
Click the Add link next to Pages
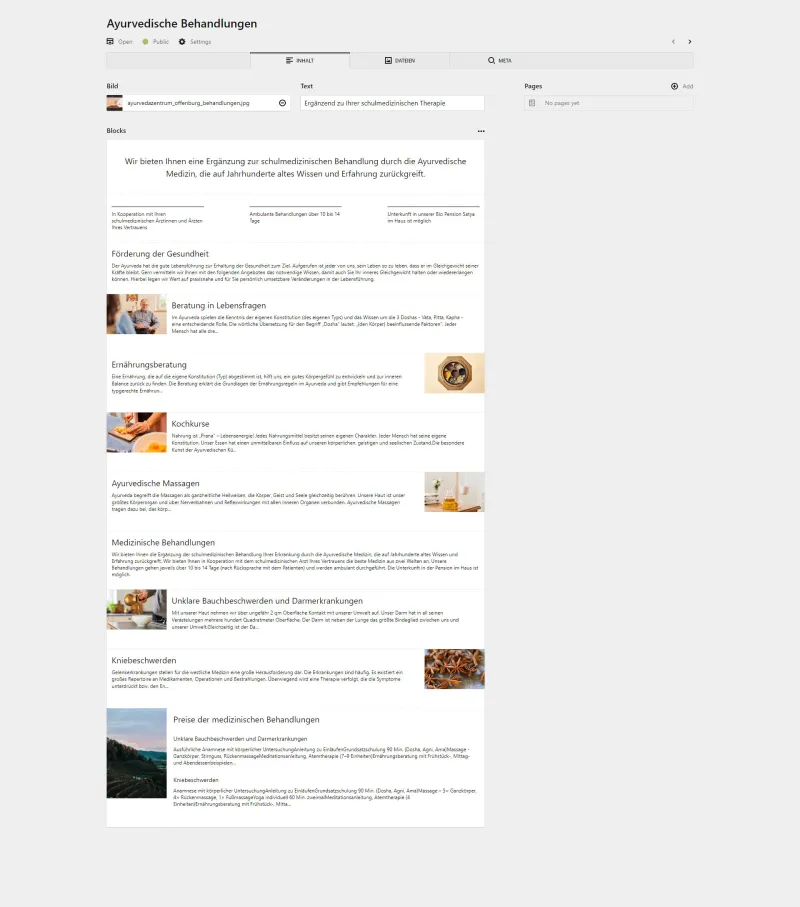(x=687, y=86)
